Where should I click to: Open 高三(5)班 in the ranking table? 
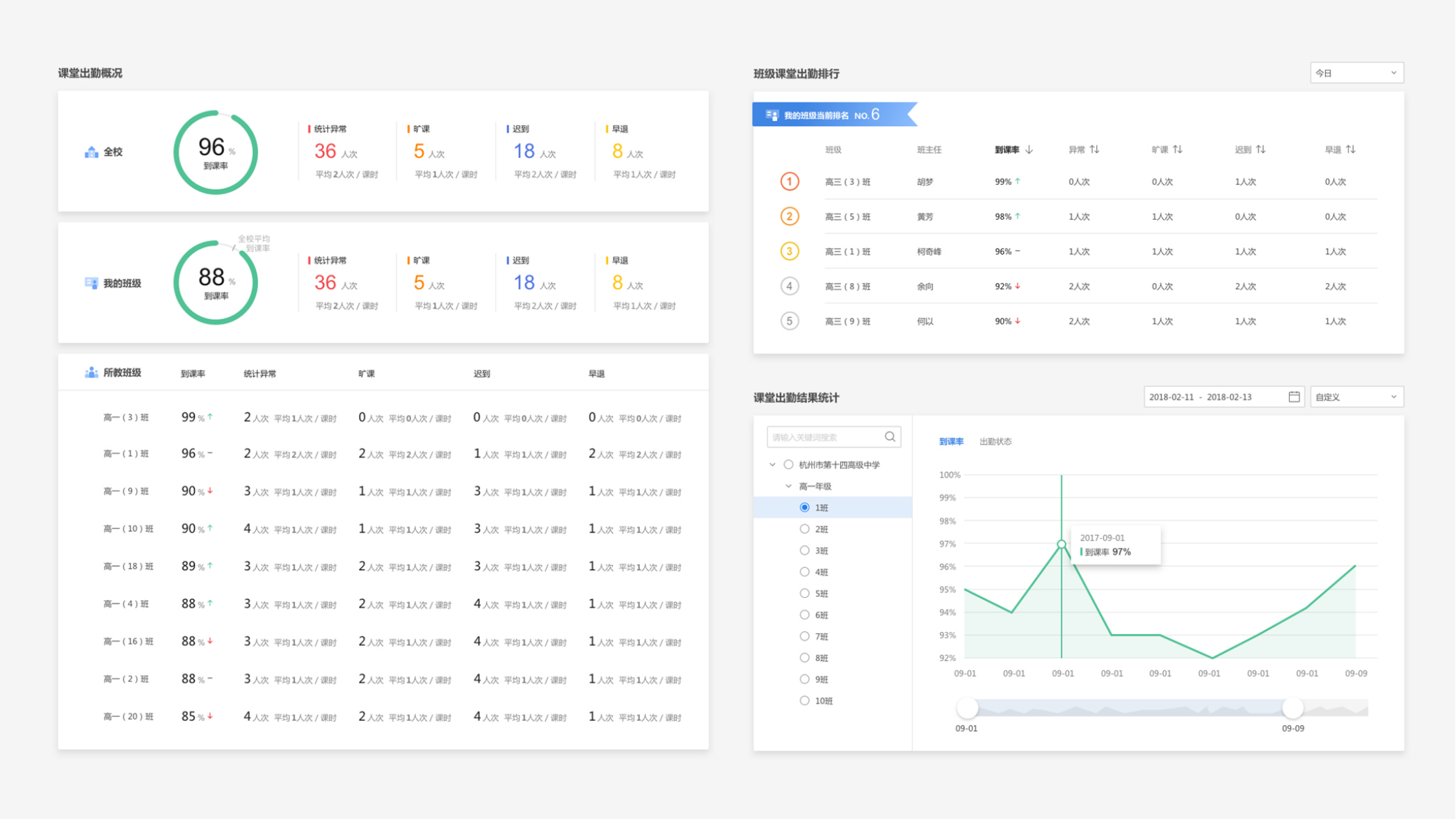pyautogui.click(x=847, y=217)
